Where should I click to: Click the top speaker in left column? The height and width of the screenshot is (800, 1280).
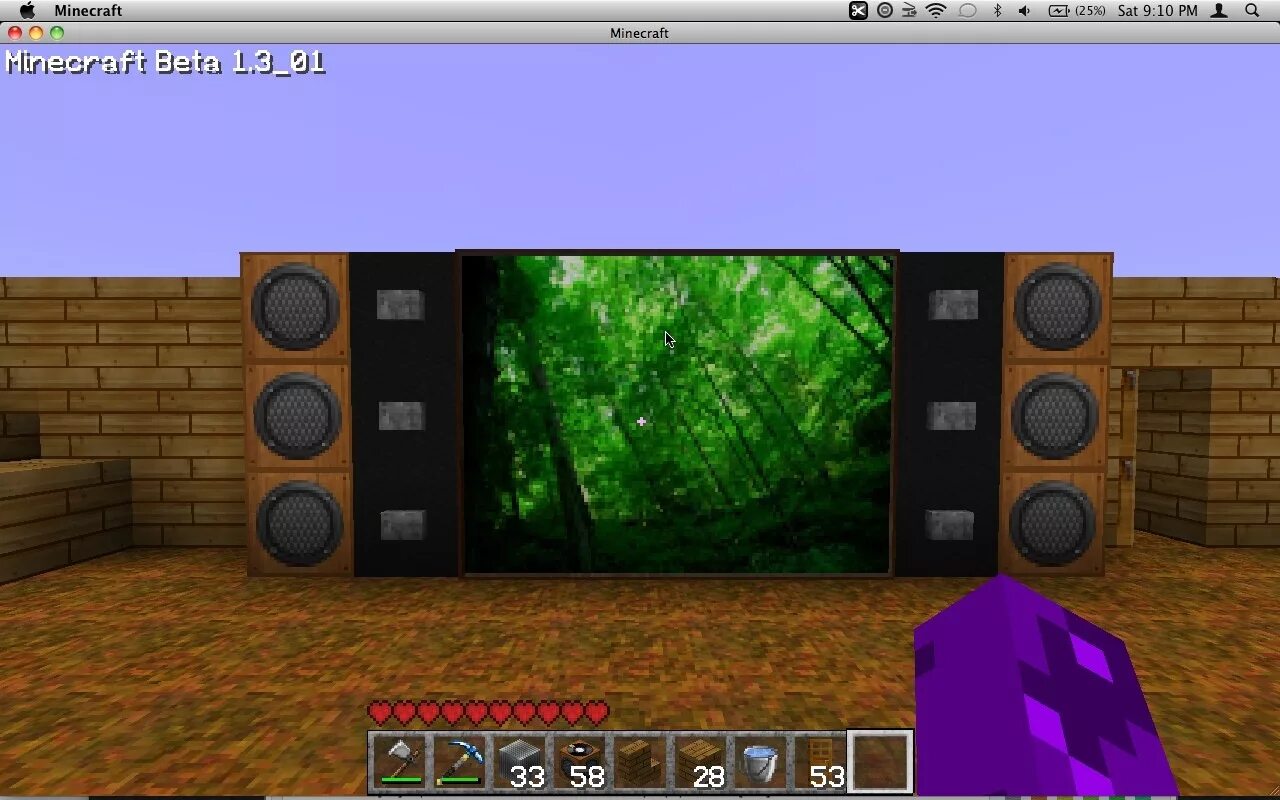click(295, 306)
